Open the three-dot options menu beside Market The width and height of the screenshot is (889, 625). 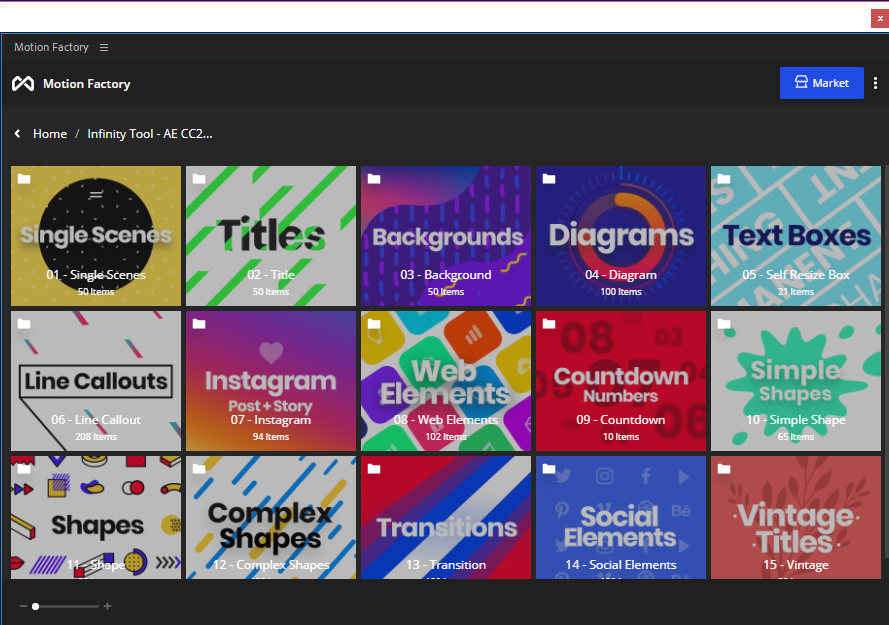875,83
